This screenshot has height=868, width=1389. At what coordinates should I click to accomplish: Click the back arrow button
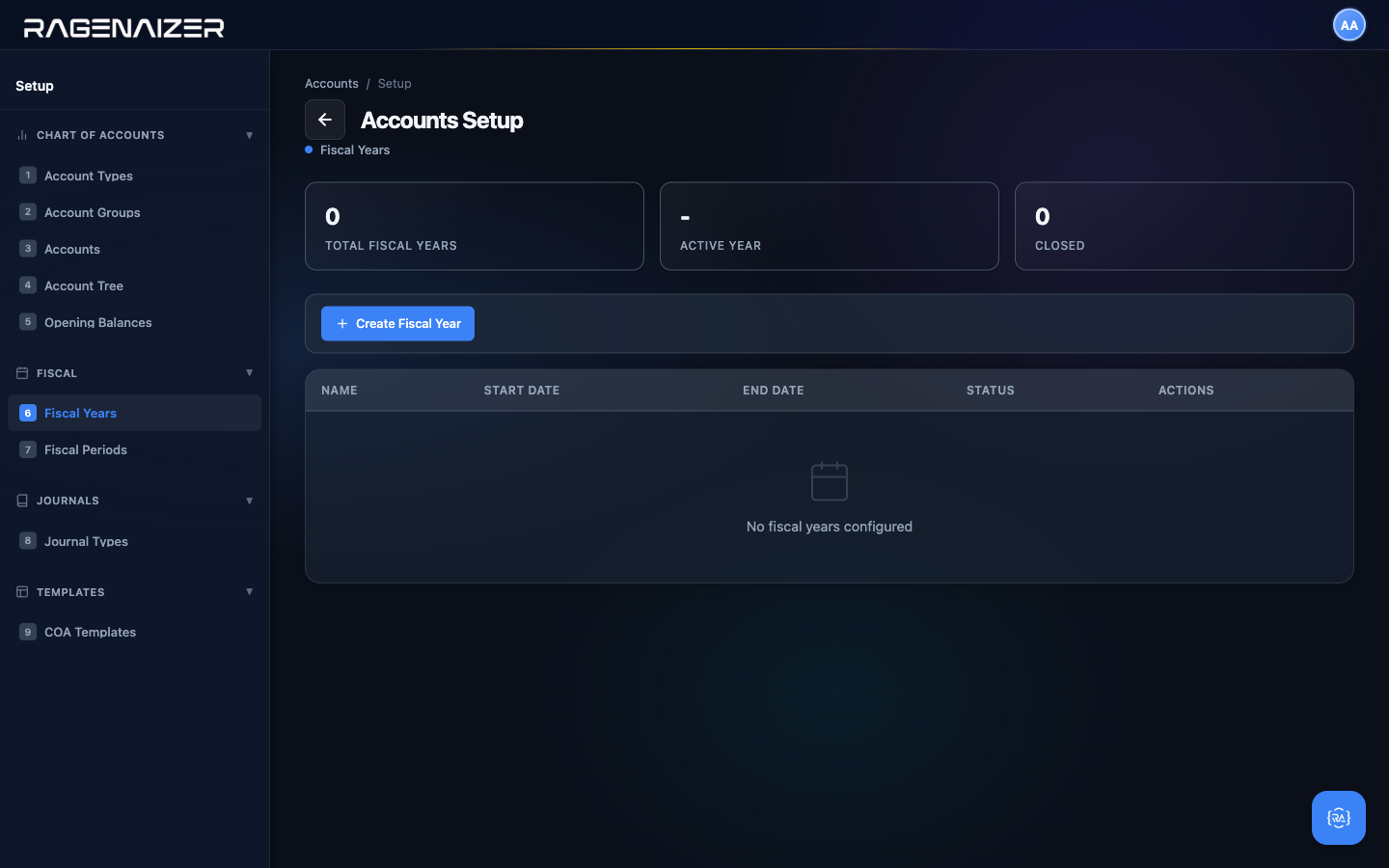point(325,120)
